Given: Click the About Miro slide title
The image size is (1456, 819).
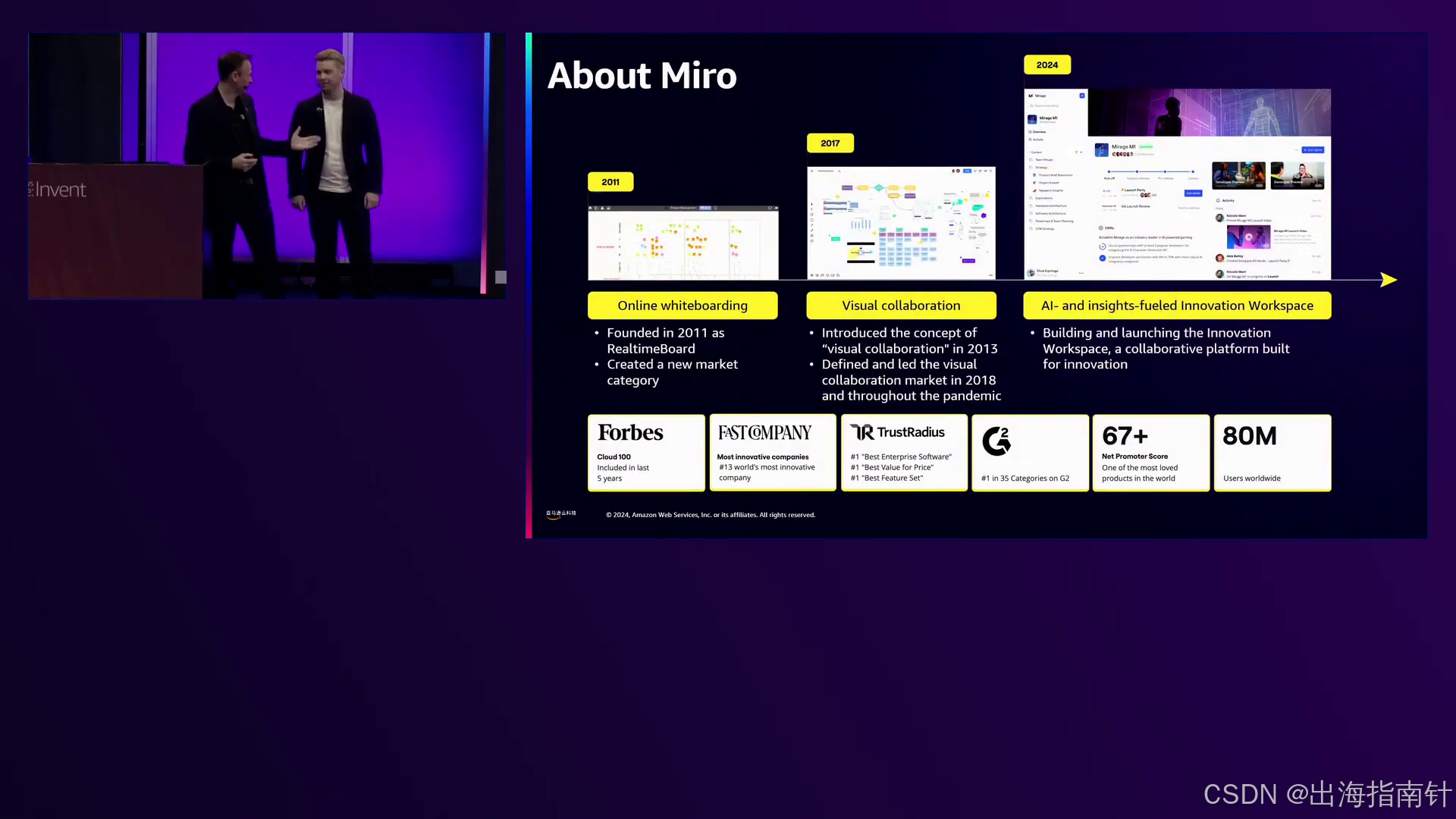Looking at the screenshot, I should coord(642,76).
